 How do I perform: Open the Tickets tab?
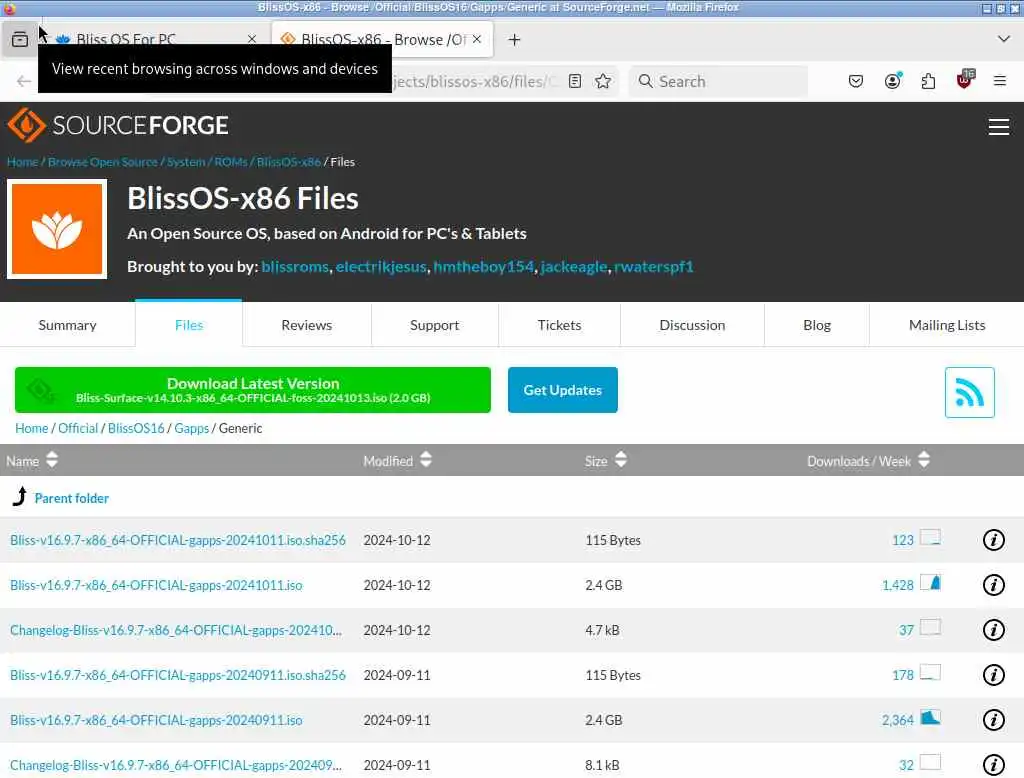559,325
